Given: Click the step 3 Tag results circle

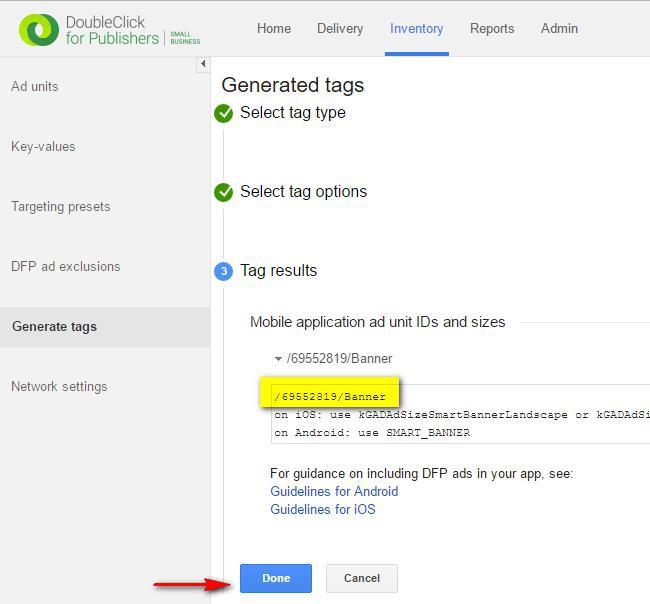Looking at the screenshot, I should 224,271.
